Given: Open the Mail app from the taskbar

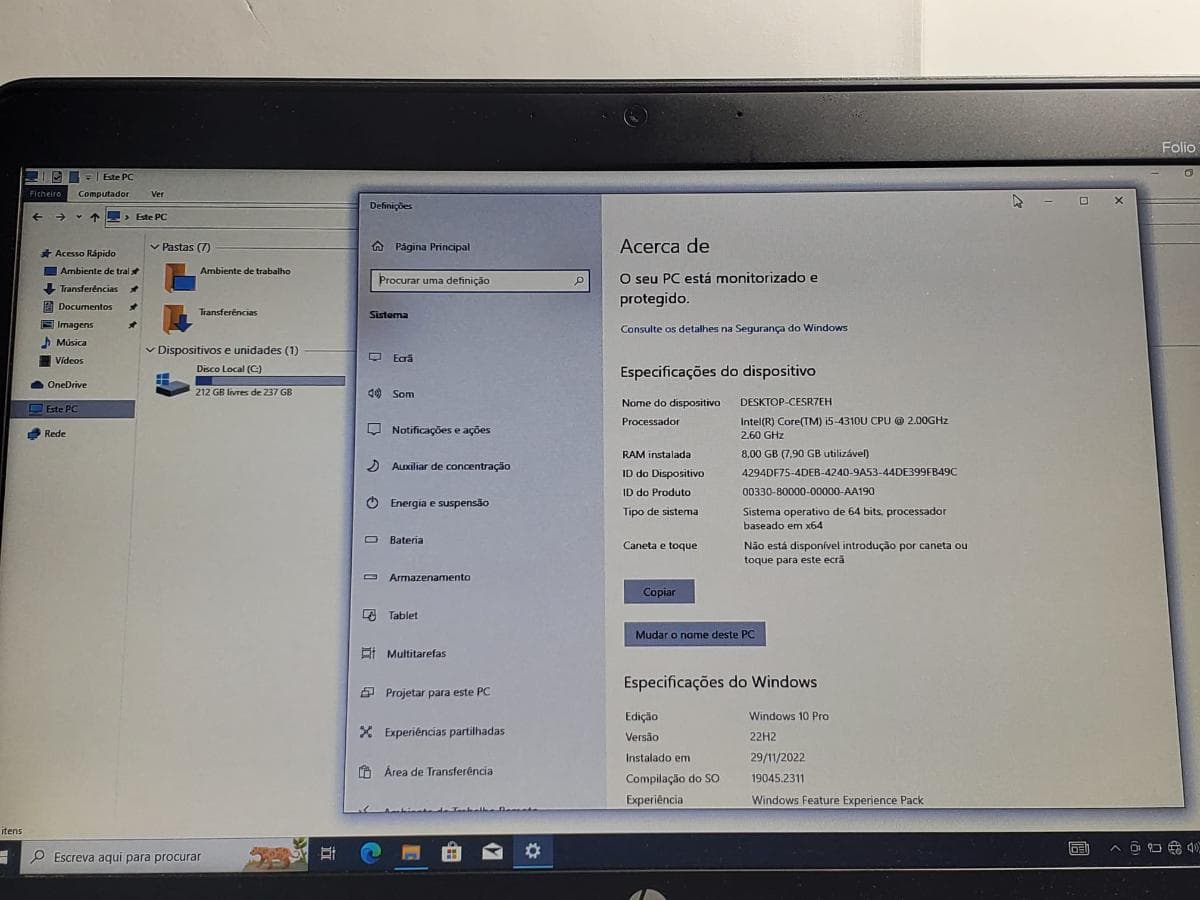Looking at the screenshot, I should 492,852.
